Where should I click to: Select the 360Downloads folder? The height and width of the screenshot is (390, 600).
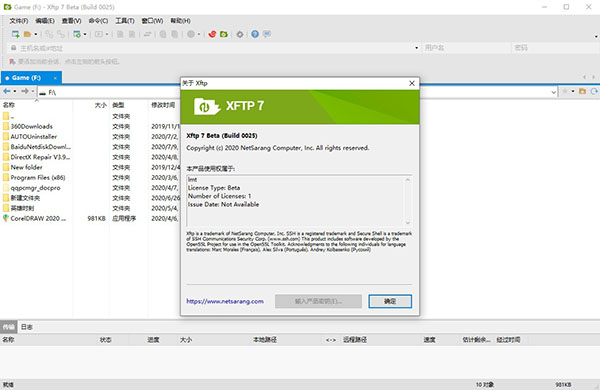tap(32, 126)
